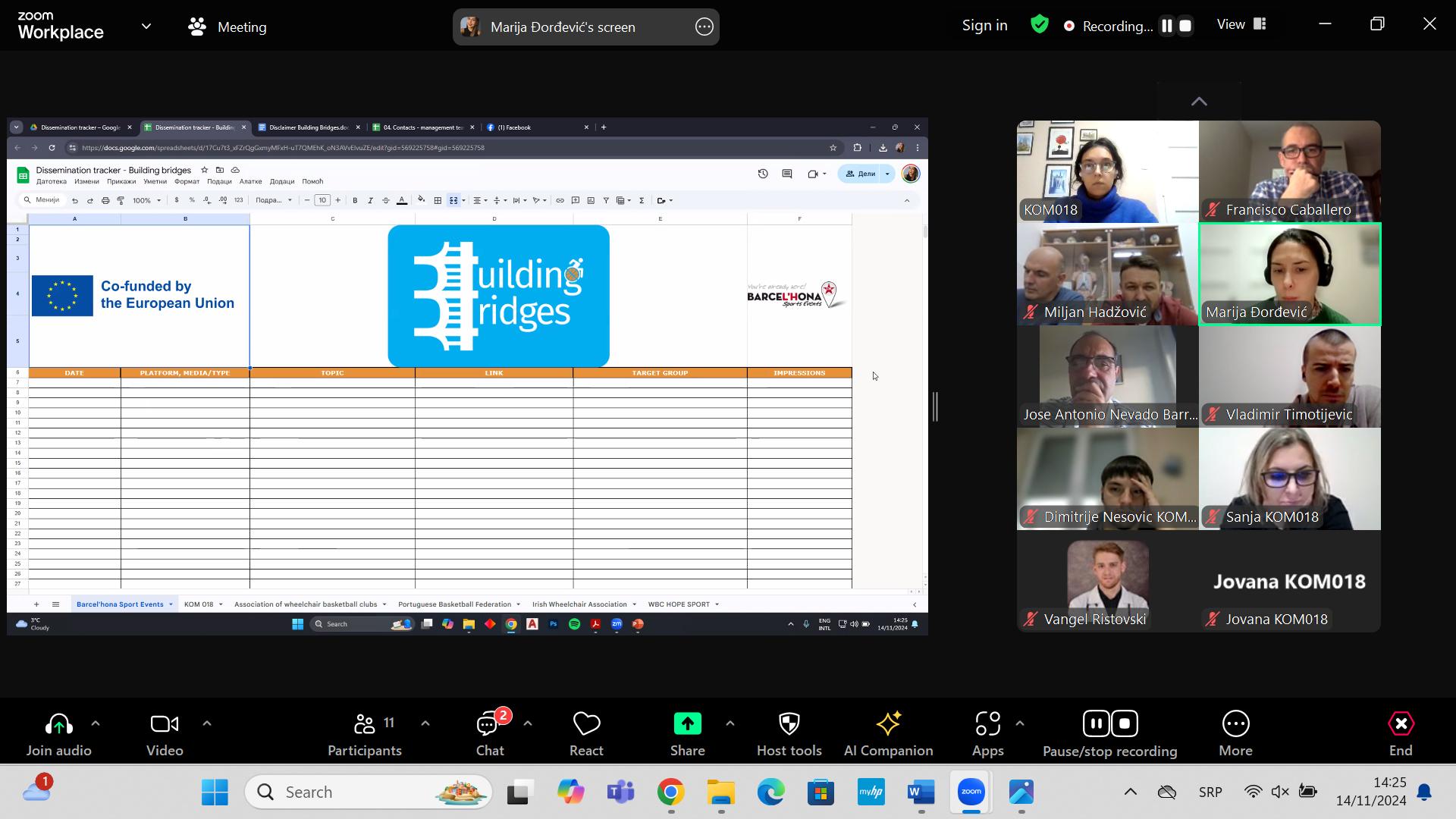Viewport: 1456px width, 819px height.
Task: Stop the recording in the bottom toolbar
Action: 1125,724
